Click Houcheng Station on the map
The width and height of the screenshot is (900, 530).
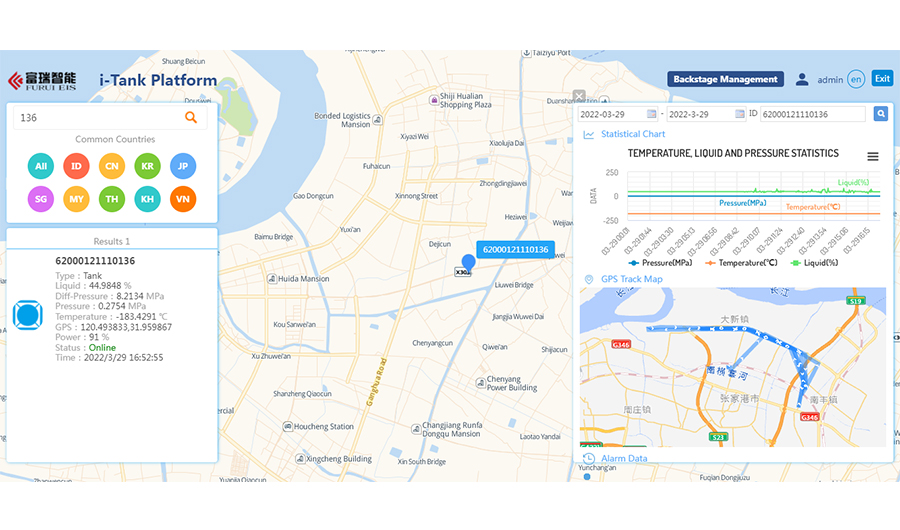coord(318,427)
